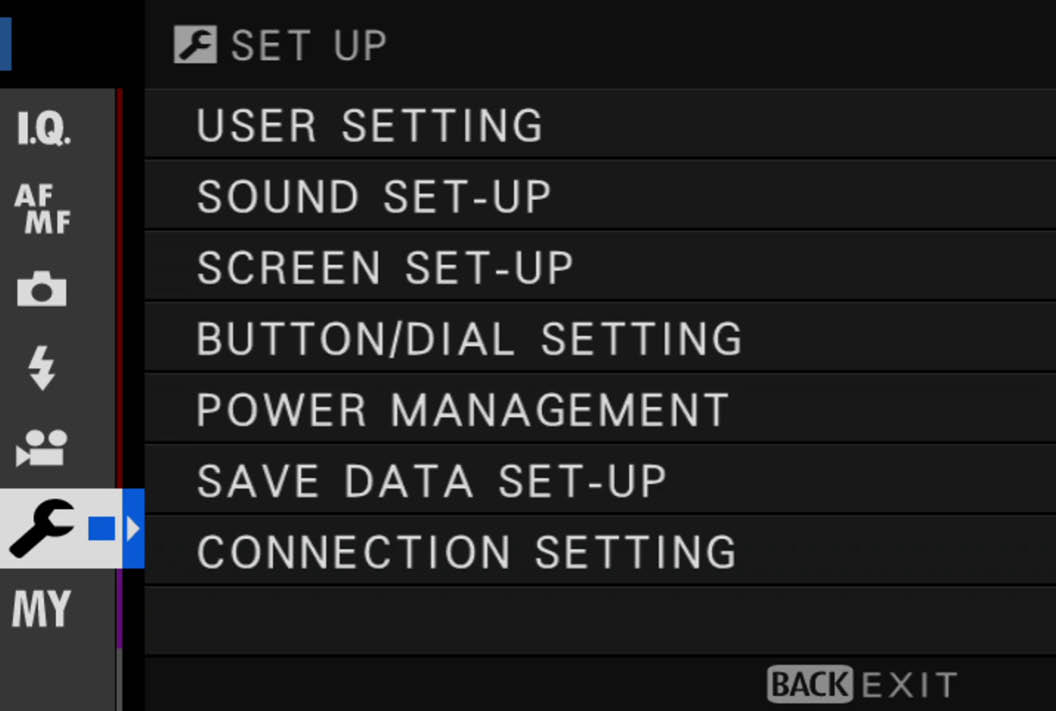
Task: Click the blue square page indicator
Action: pyautogui.click(x=102, y=529)
